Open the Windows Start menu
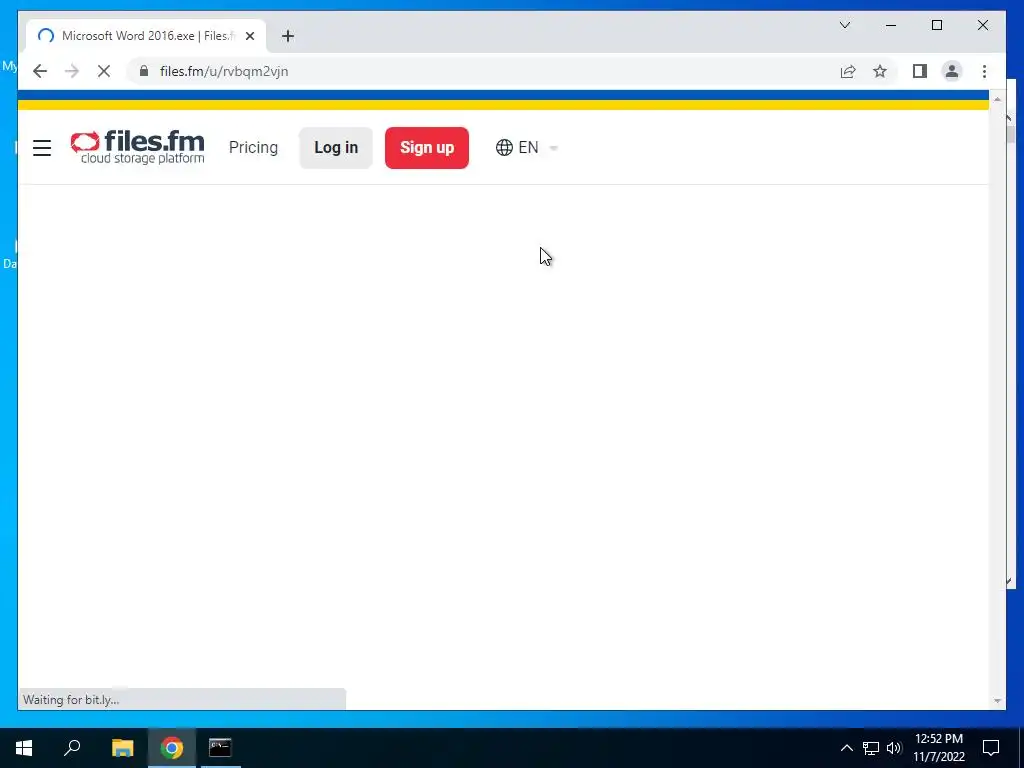Viewport: 1024px width, 768px height. click(24, 748)
